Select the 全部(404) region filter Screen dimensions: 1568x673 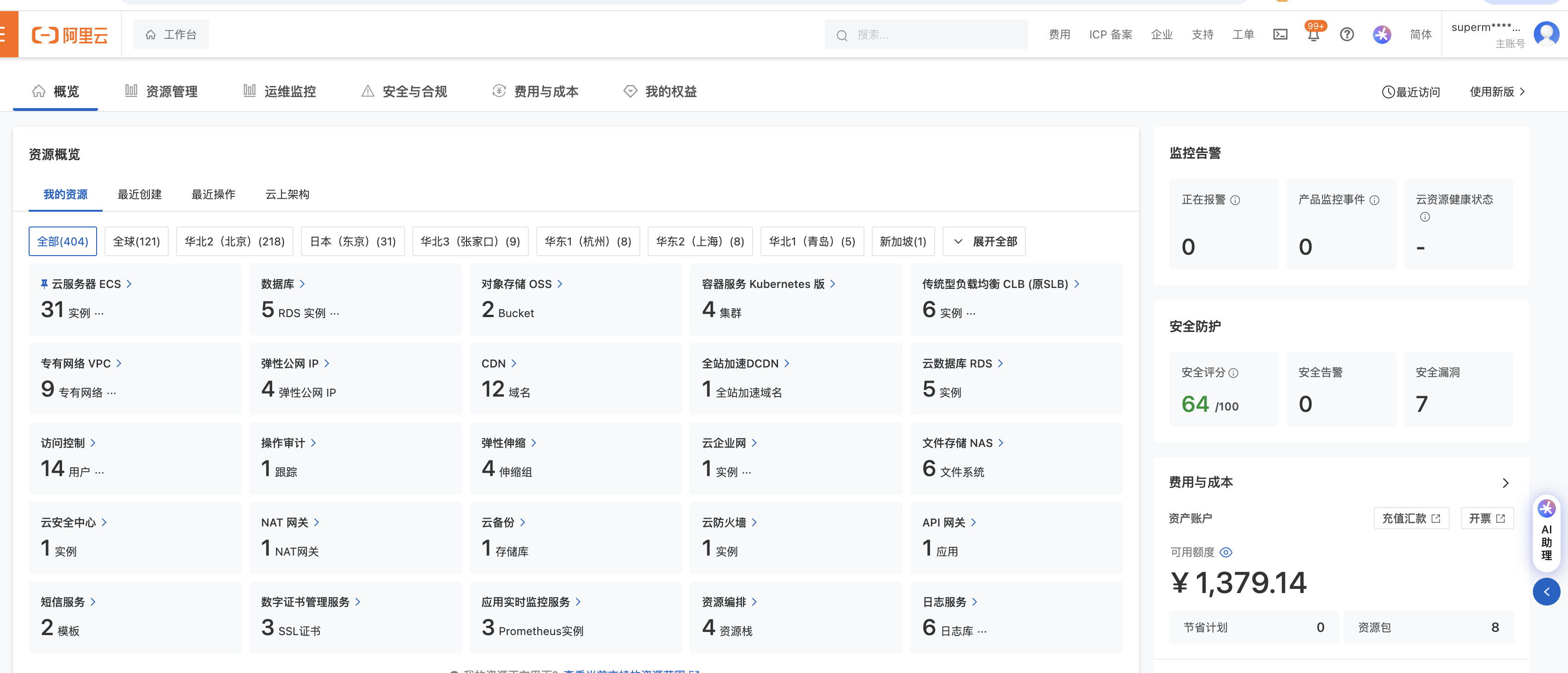pyautogui.click(x=63, y=242)
